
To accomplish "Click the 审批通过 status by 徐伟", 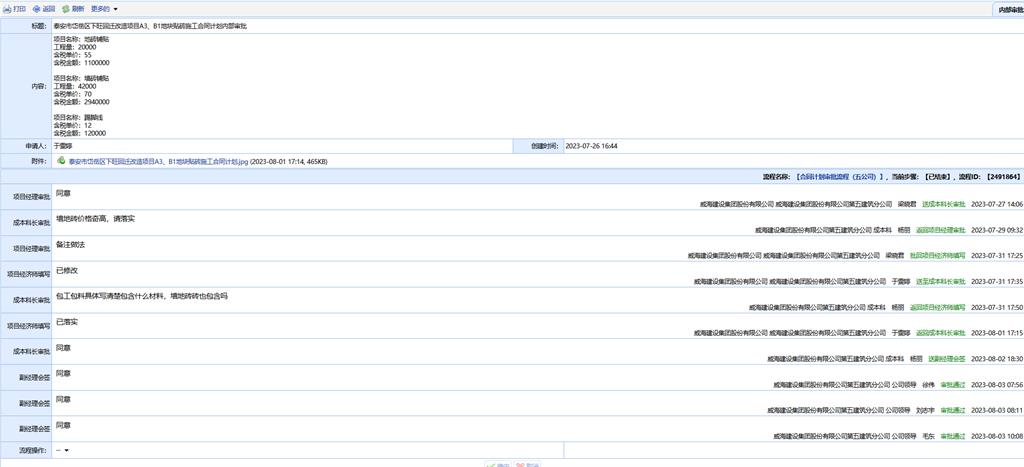I will click(951, 384).
